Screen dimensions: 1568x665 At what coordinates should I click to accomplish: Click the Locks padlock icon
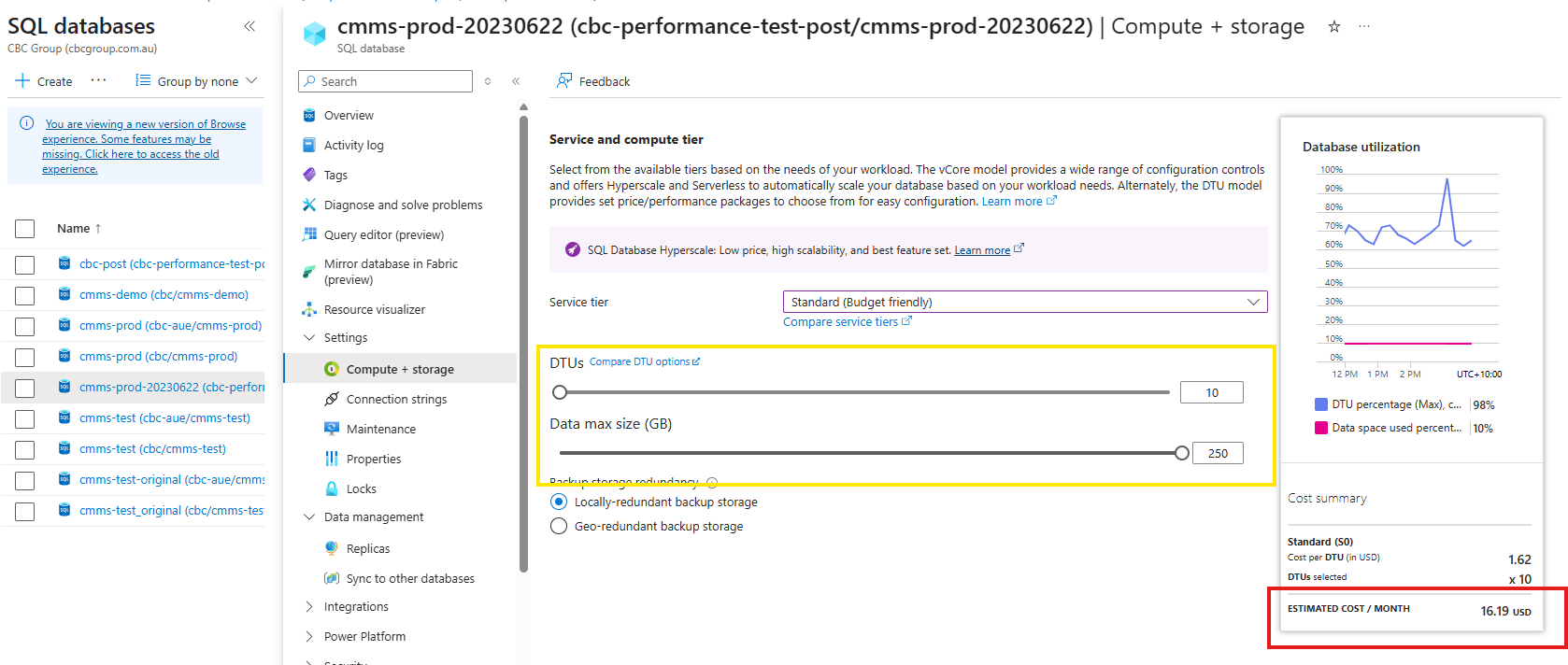coord(332,488)
